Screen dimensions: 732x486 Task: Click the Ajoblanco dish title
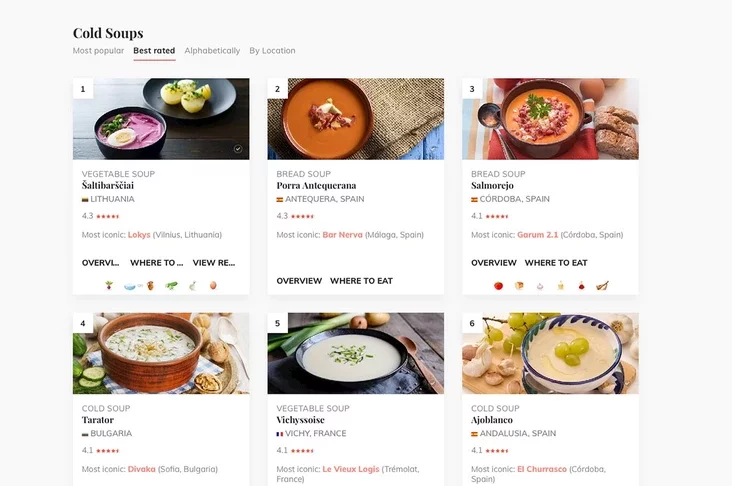pos(491,421)
